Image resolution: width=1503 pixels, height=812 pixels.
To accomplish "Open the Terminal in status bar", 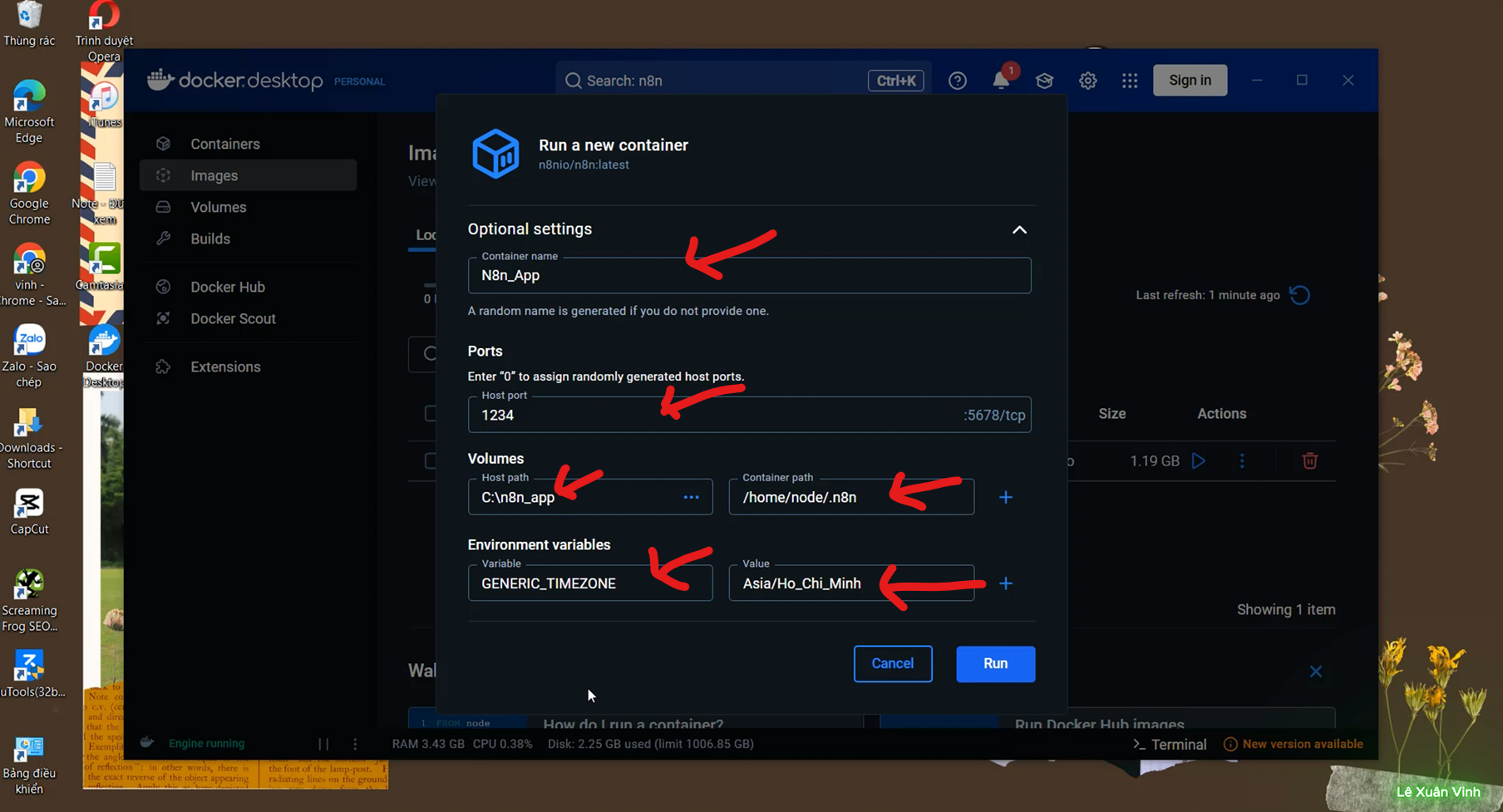I will [x=1170, y=744].
